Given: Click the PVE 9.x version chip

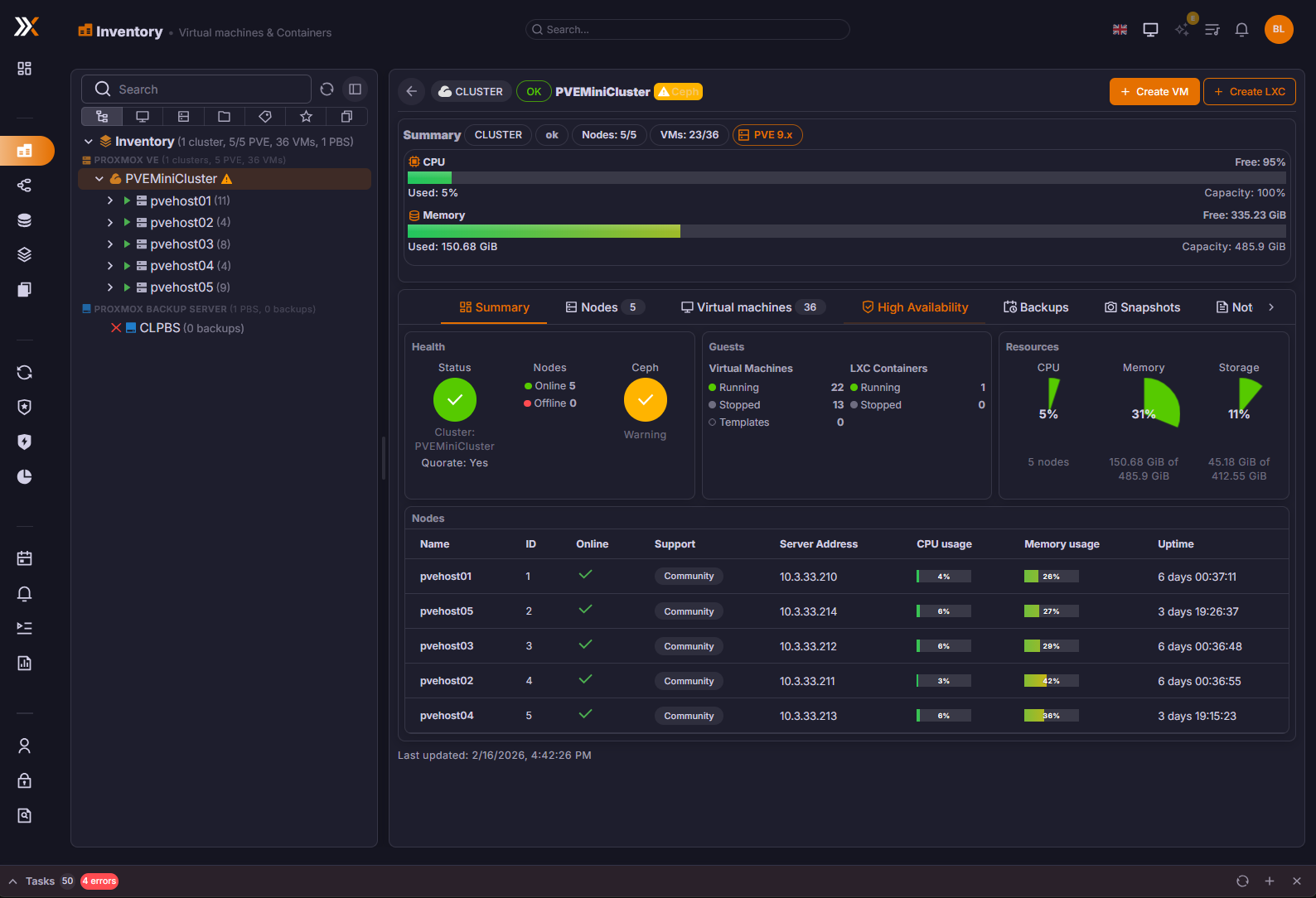Looking at the screenshot, I should (767, 135).
